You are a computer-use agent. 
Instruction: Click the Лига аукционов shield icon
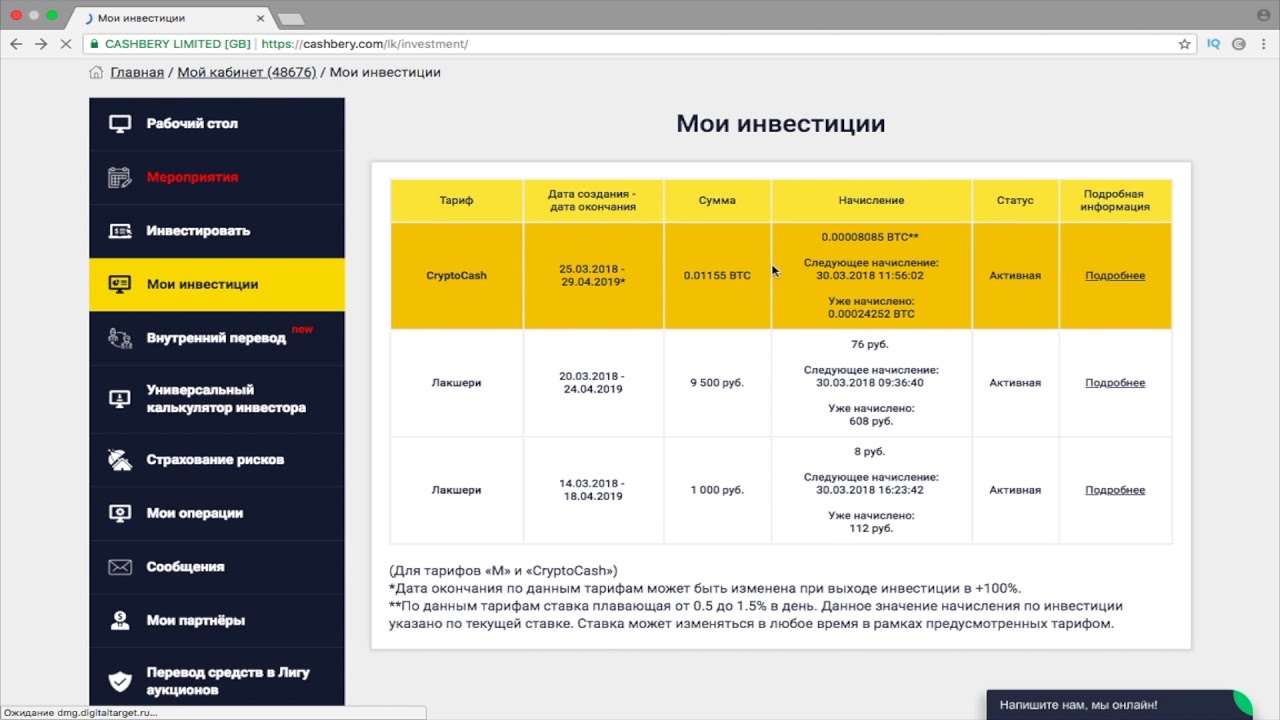[120, 681]
